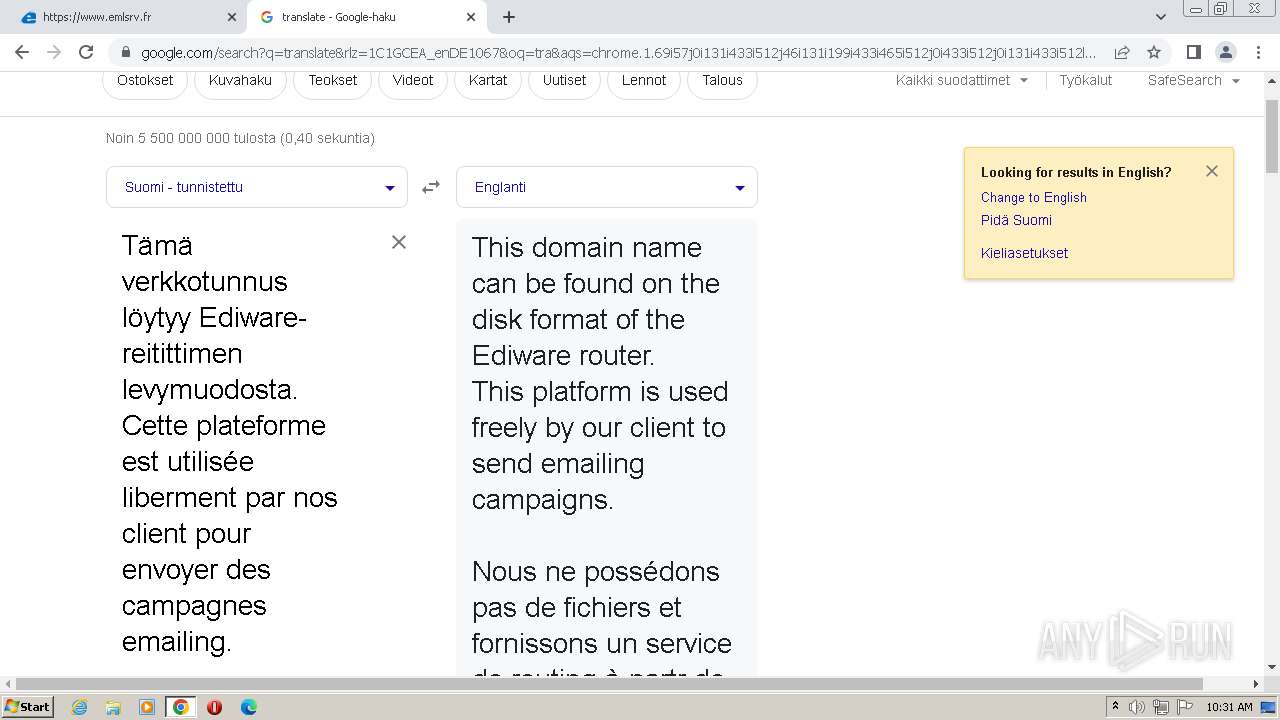Screen dimensions: 1280x720
Task: Click the vertical page scrollbar
Action: [1272, 135]
